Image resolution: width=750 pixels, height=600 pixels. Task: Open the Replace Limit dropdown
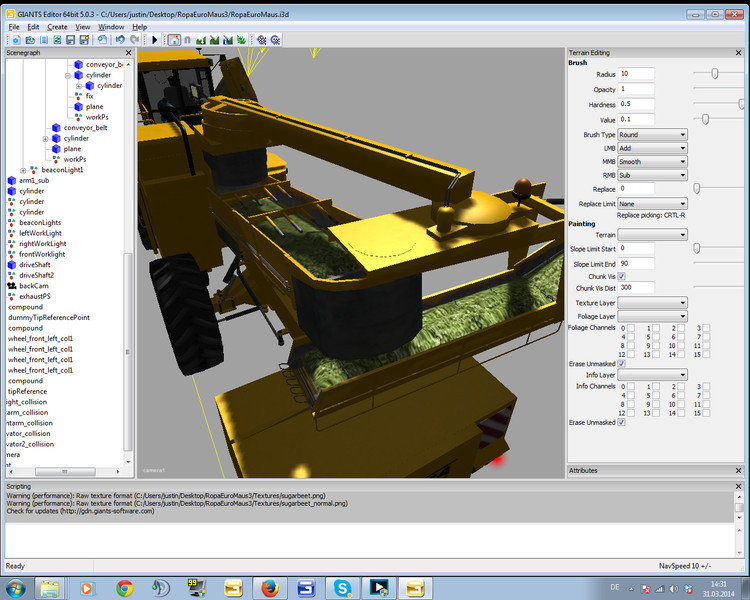652,204
